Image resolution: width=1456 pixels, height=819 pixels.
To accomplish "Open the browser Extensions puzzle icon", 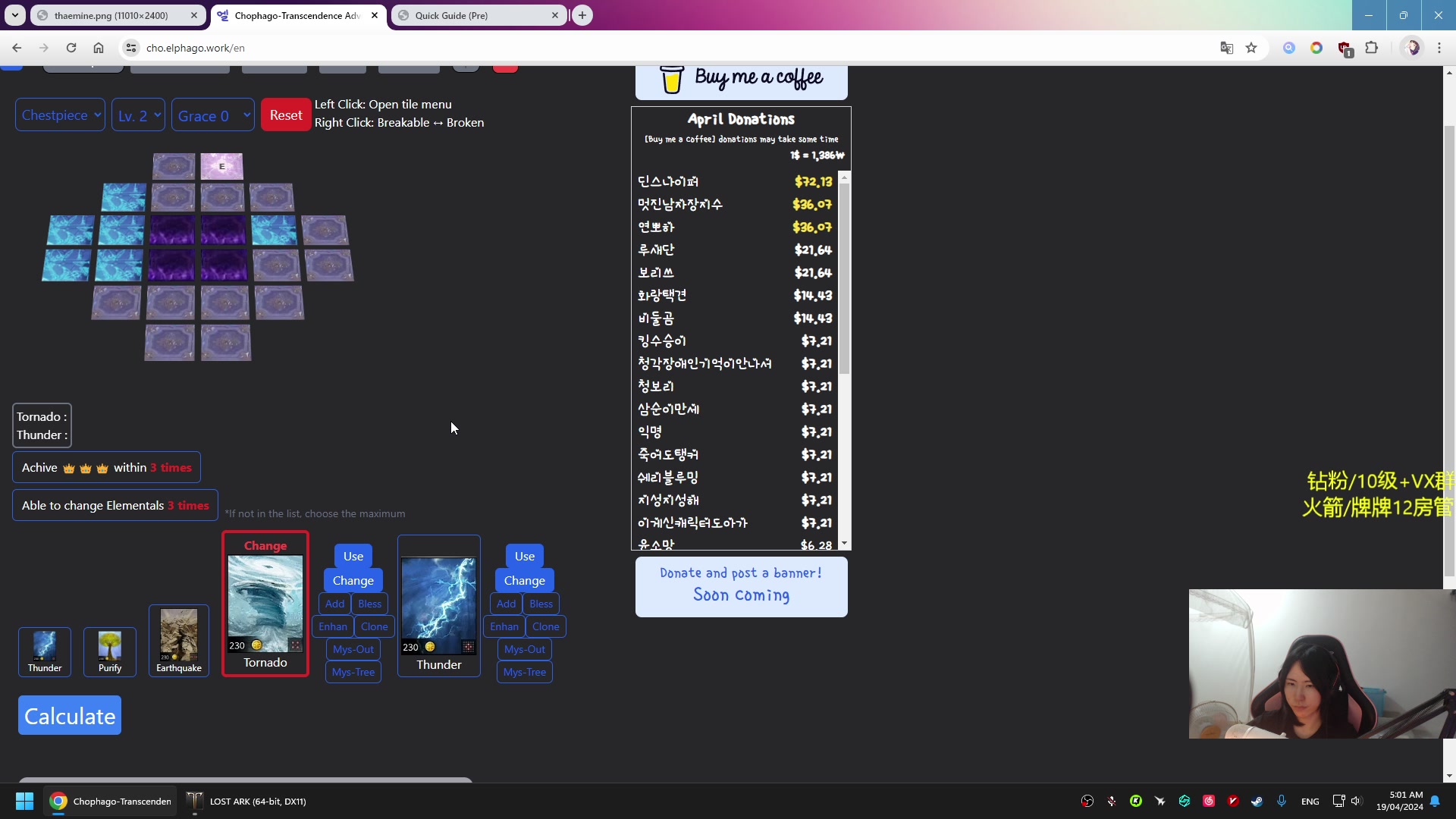I will (x=1372, y=48).
